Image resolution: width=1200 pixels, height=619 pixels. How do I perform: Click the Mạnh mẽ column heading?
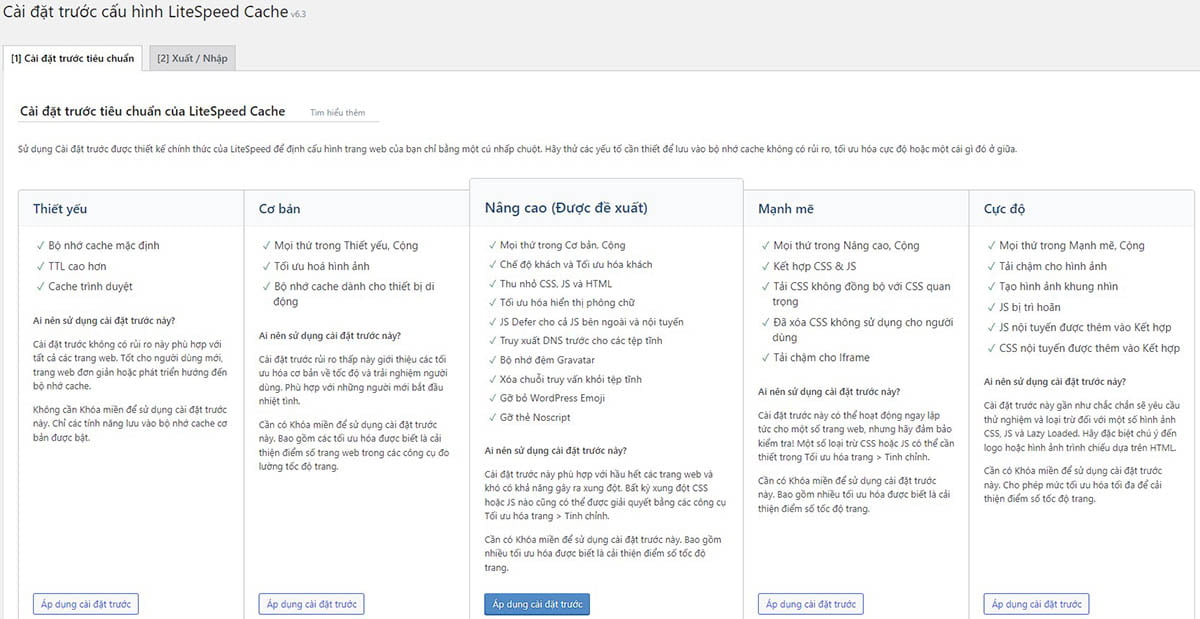coord(786,209)
